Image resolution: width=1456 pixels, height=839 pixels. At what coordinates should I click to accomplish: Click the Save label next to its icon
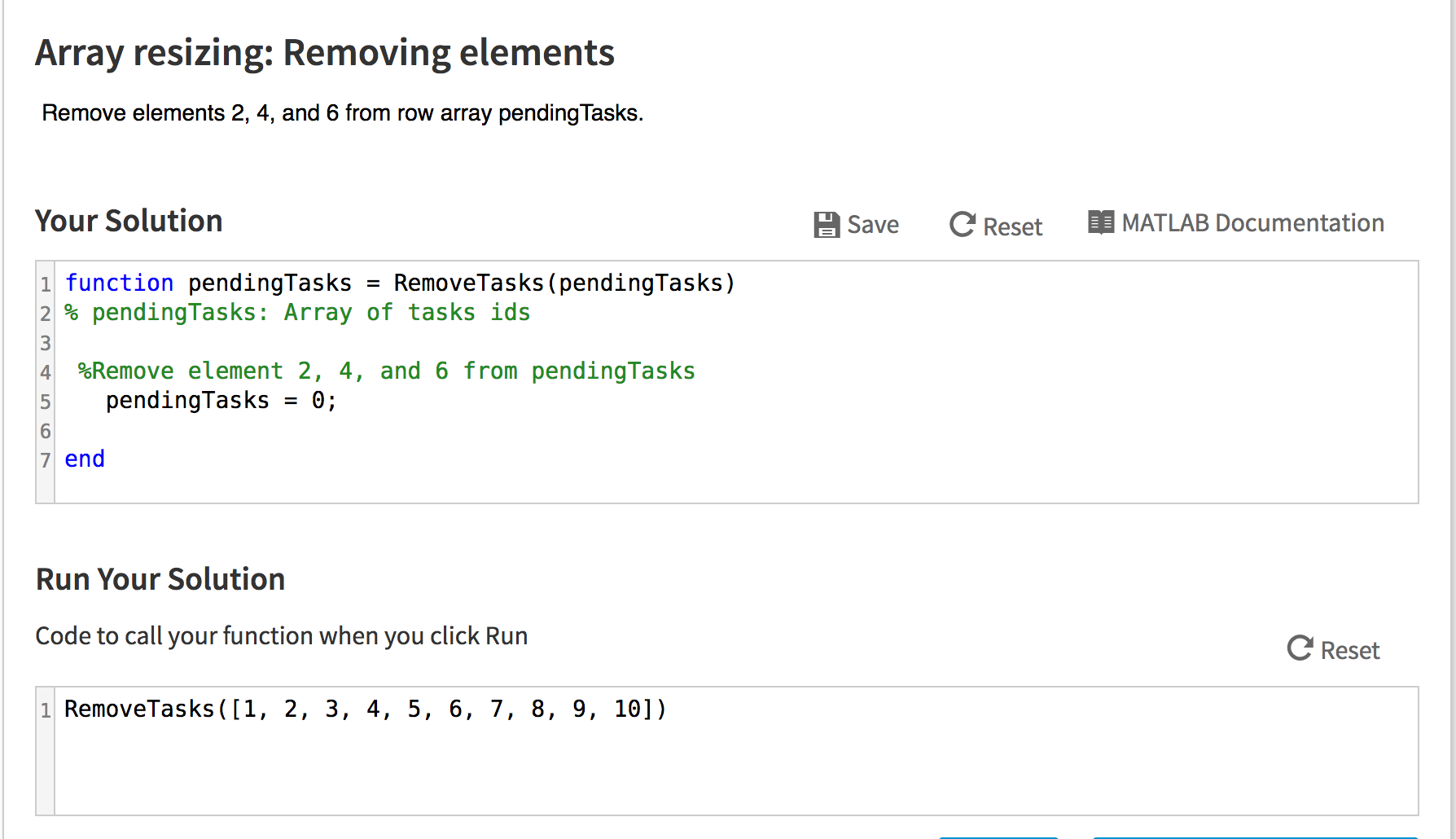(x=871, y=225)
